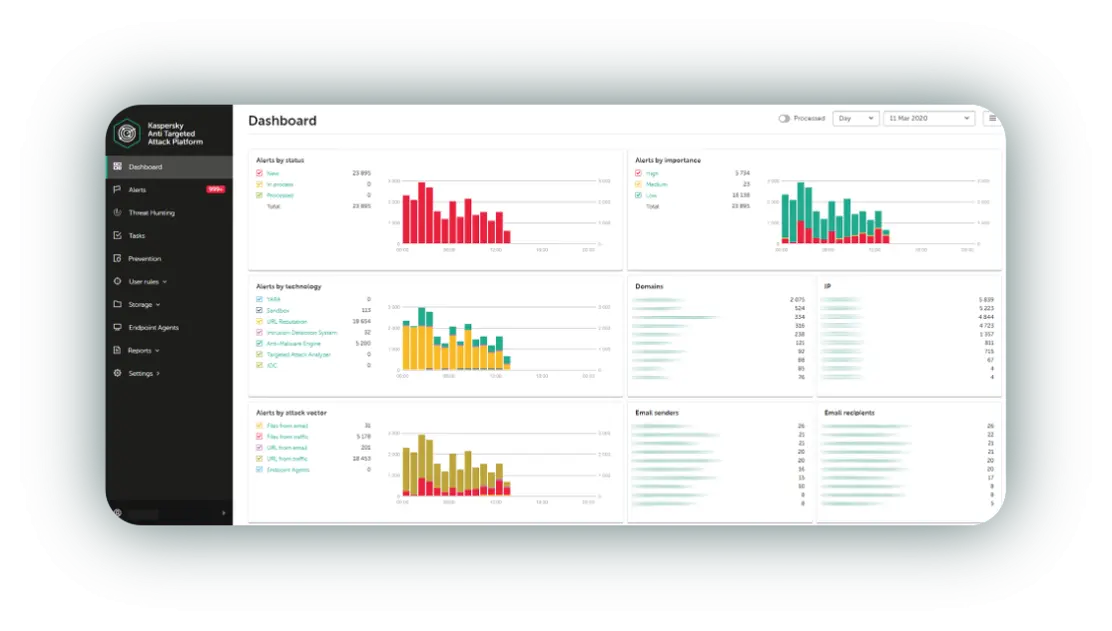This screenshot has width=1112, height=631.
Task: Open the hamburger menu near the date picker
Action: coord(991,117)
